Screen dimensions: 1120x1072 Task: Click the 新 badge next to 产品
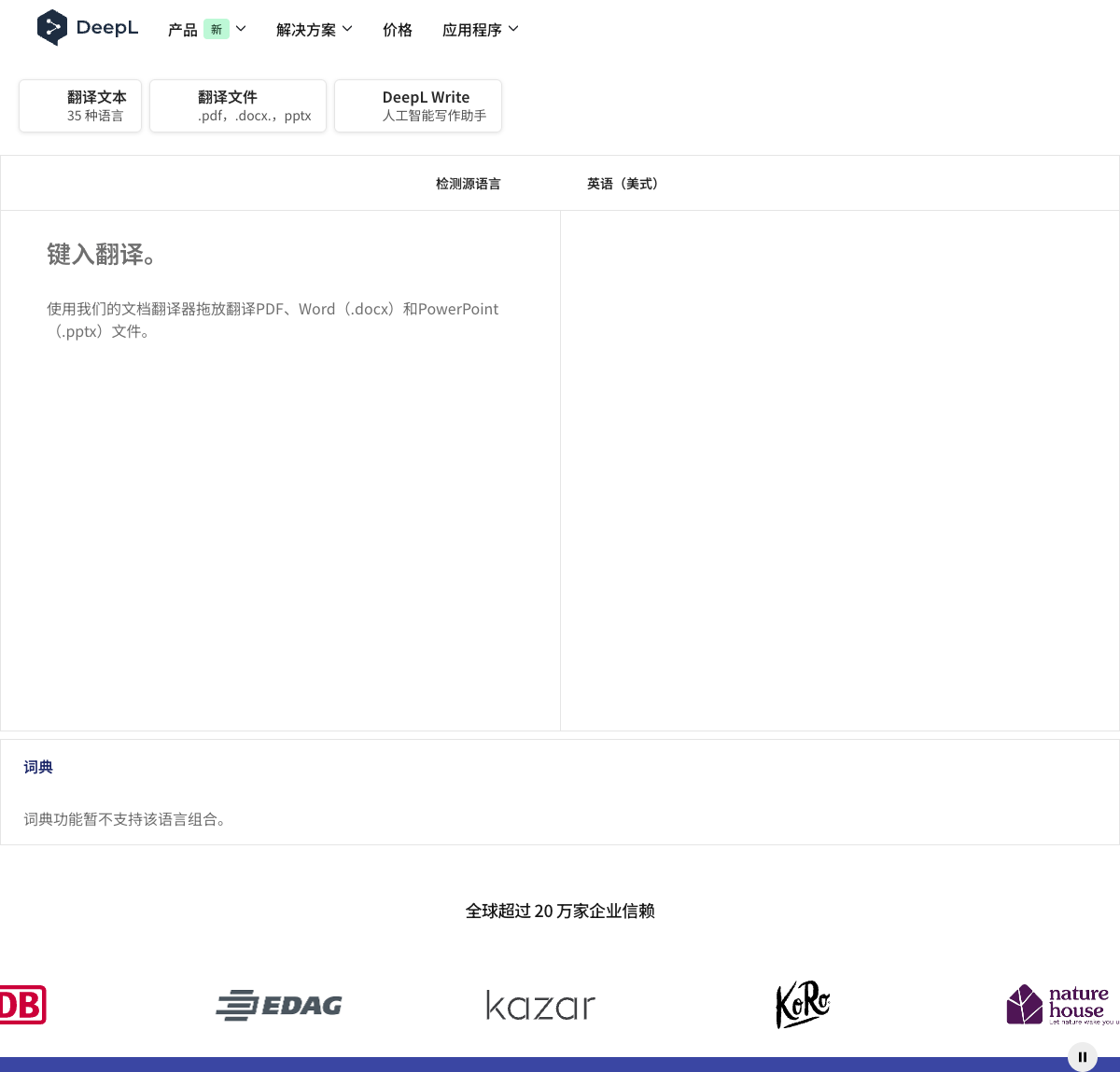pos(217,29)
